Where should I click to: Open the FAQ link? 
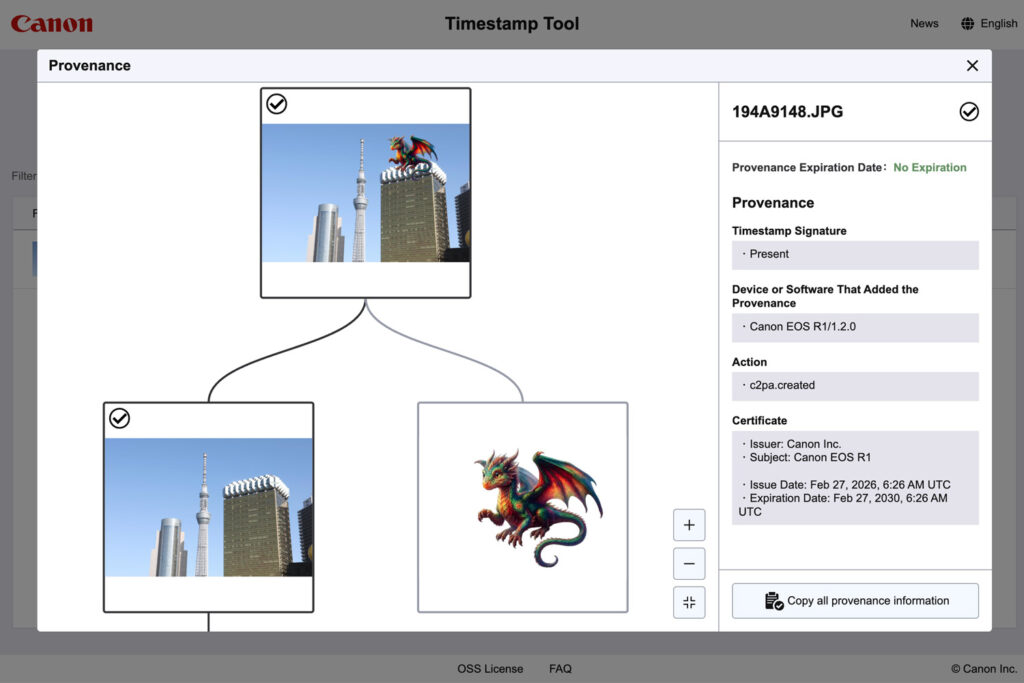(560, 669)
